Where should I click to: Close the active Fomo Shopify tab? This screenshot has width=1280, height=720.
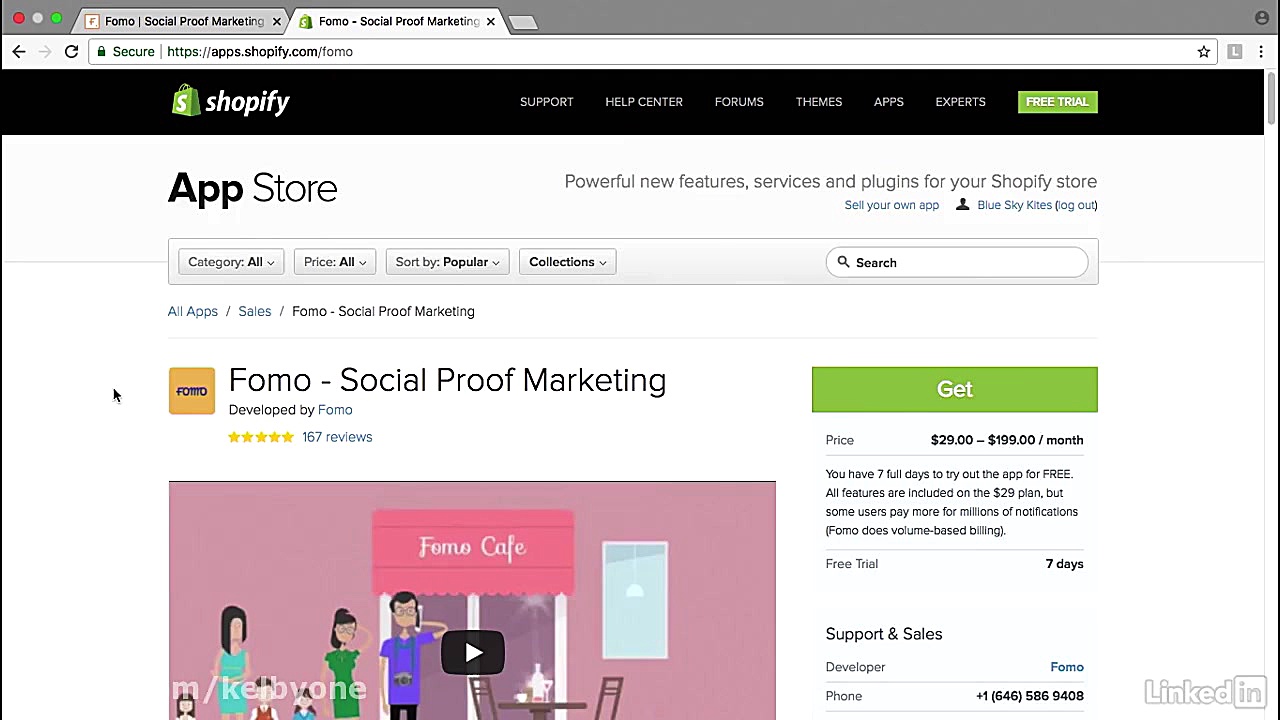(x=491, y=21)
